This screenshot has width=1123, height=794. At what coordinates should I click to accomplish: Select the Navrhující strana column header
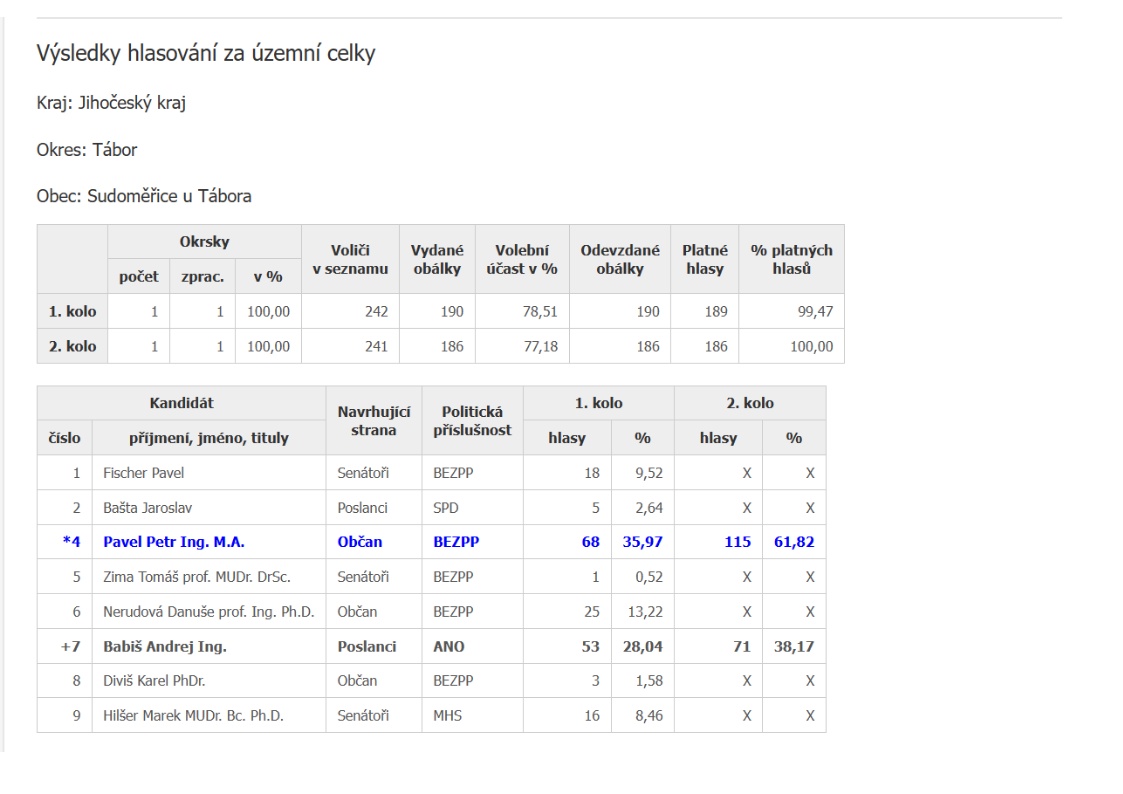pos(373,420)
